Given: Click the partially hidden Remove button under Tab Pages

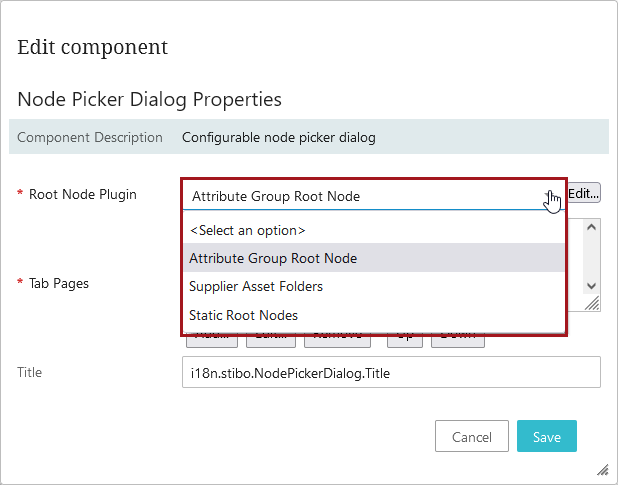Looking at the screenshot, I should tap(337, 341).
